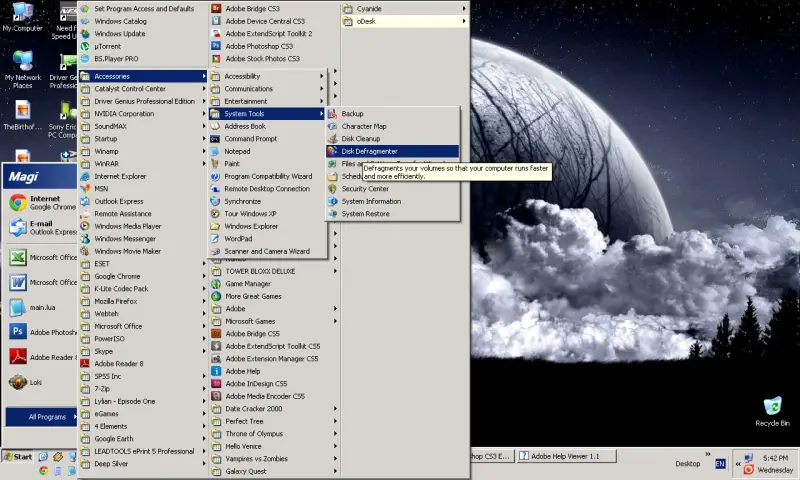The width and height of the screenshot is (800, 480).
Task: Click the Adobe Photoshop CS3 icon
Action: (216, 46)
